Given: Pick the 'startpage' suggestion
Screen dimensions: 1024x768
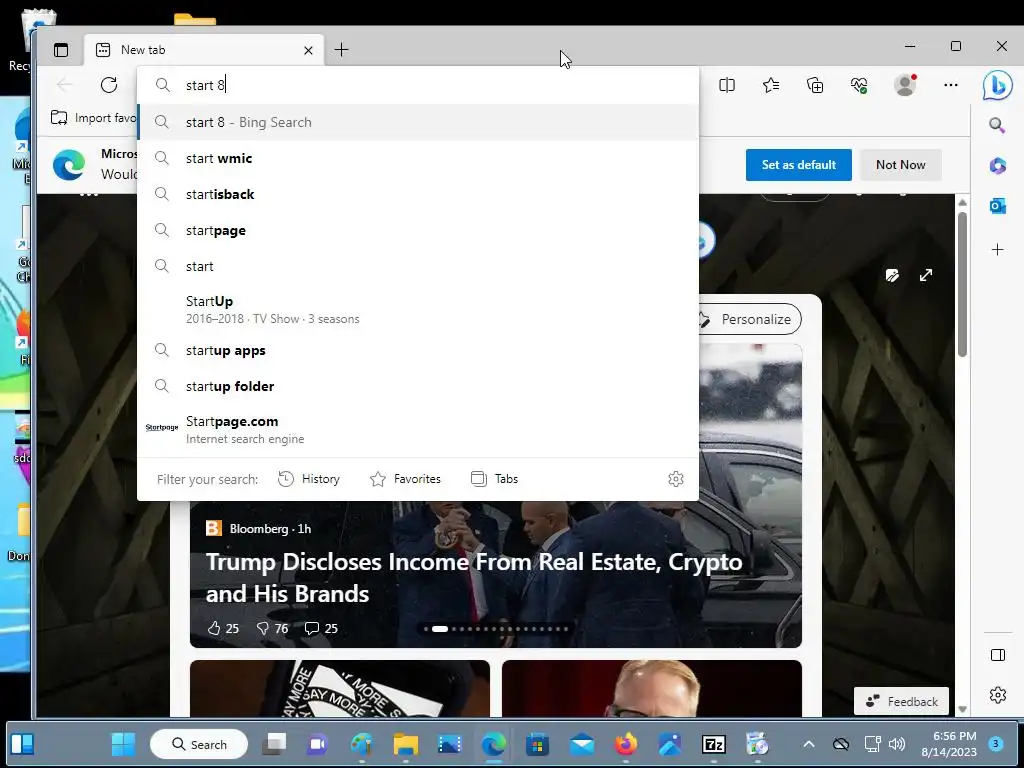Looking at the screenshot, I should point(418,230).
